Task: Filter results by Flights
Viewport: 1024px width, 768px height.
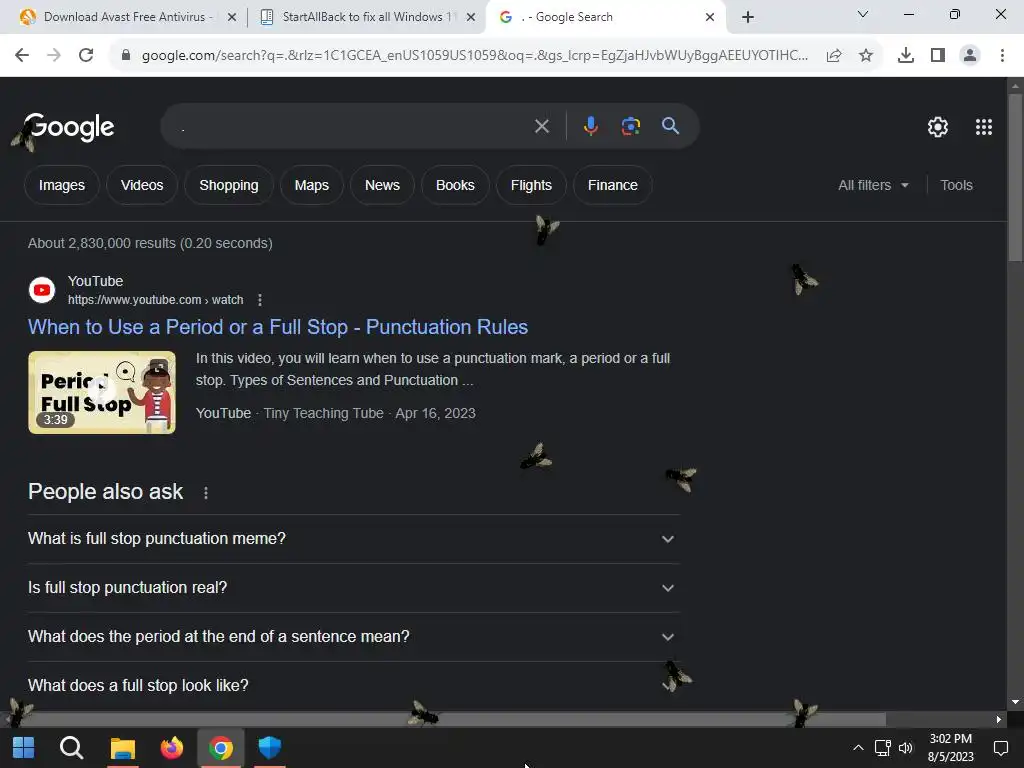Action: [x=531, y=185]
